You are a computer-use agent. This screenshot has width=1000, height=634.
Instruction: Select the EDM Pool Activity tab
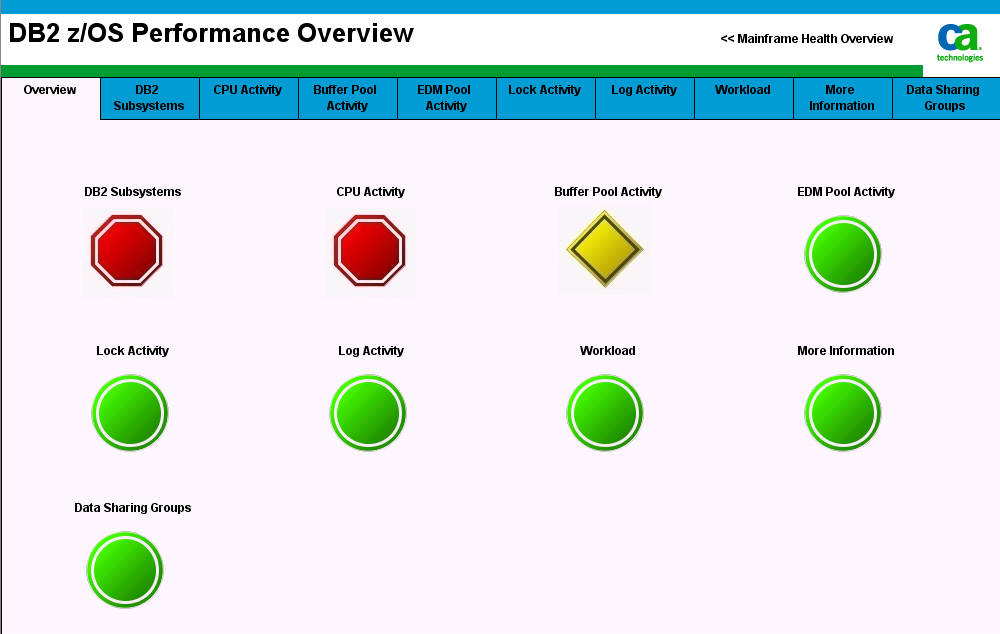click(x=446, y=98)
